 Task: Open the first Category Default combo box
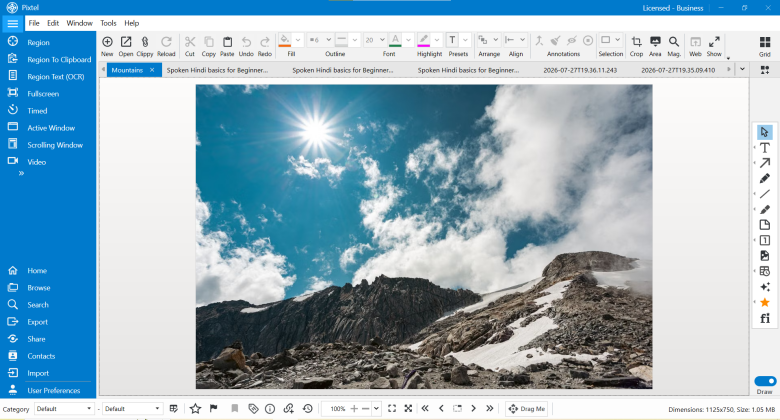pyautogui.click(x=64, y=409)
